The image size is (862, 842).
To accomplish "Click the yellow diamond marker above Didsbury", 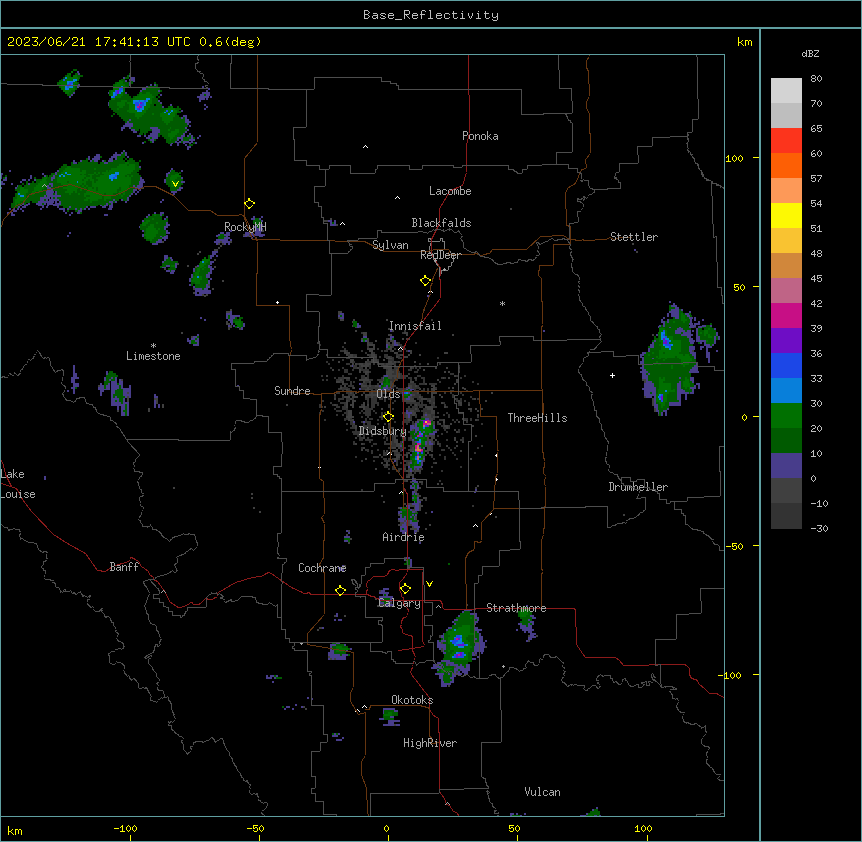I will point(388,417).
